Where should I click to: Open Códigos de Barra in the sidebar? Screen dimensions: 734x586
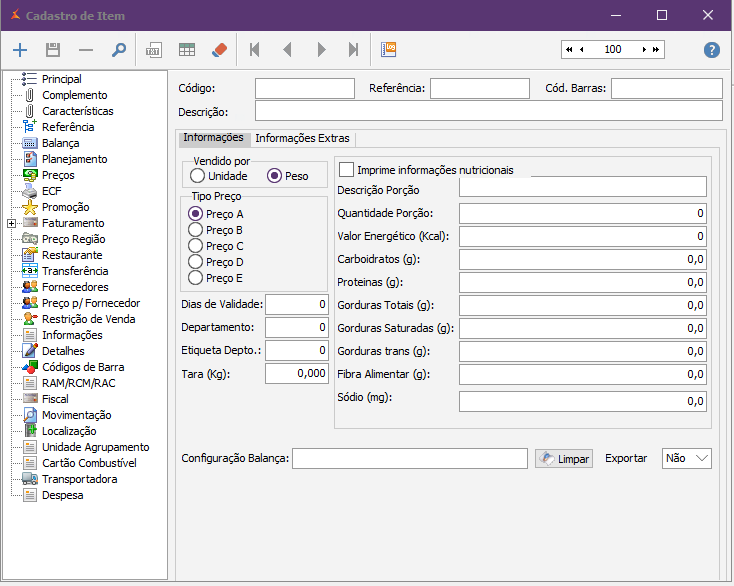point(83,367)
